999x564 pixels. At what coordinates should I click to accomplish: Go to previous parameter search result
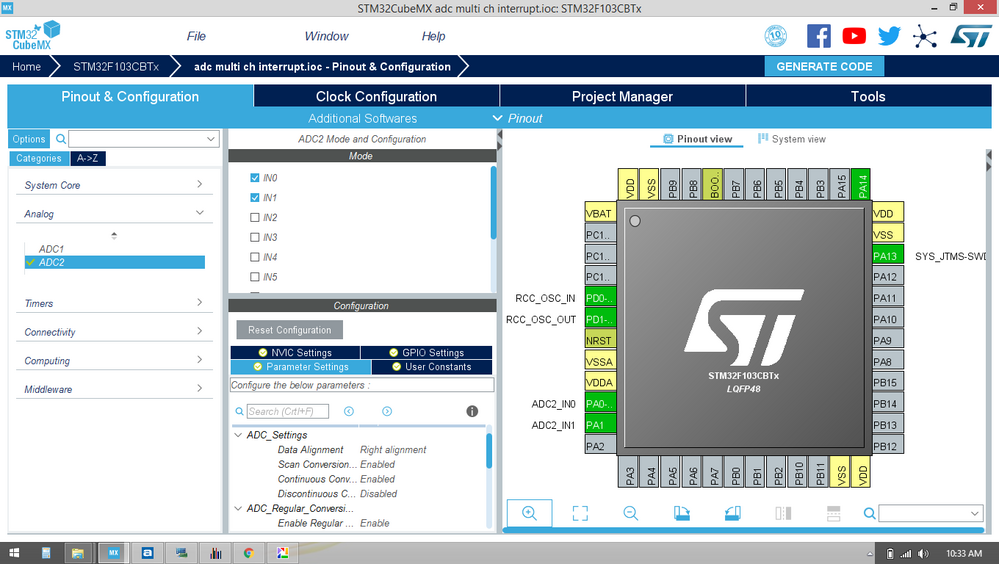349,411
